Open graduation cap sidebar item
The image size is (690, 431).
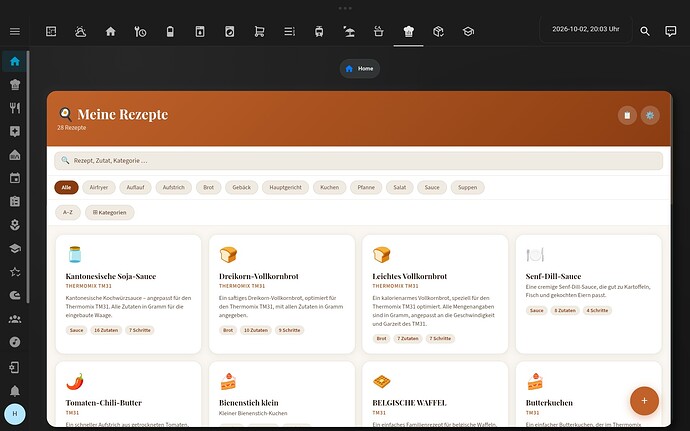[x=15, y=248]
